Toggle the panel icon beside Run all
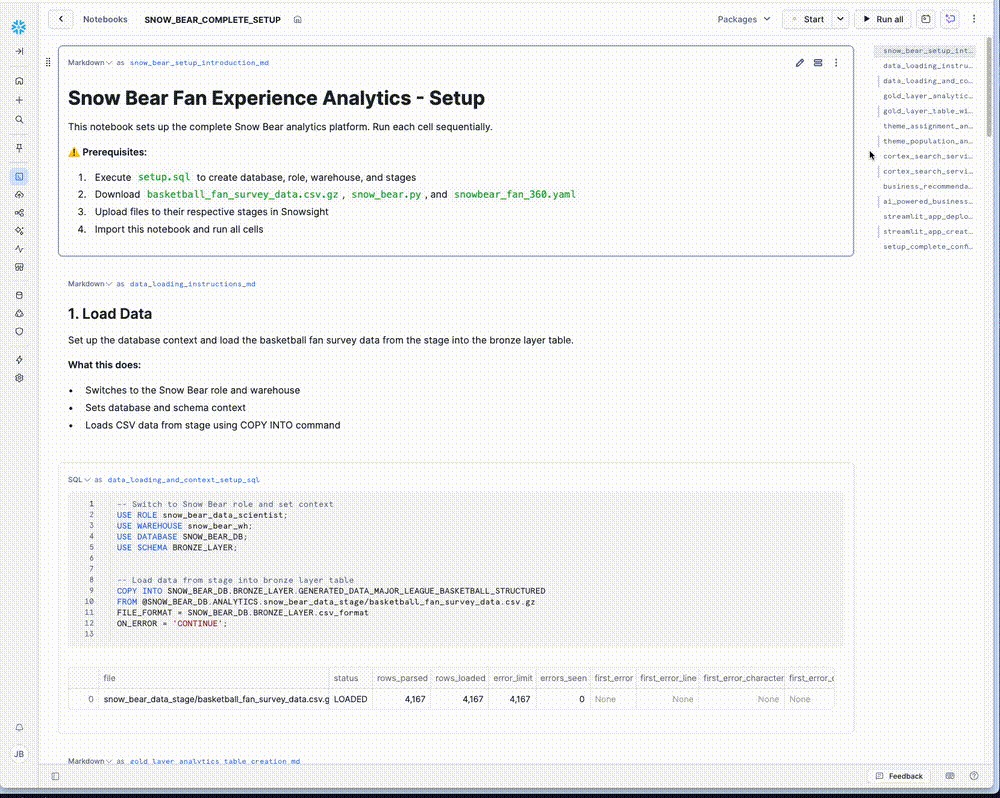Viewport: 1000px width, 798px height. click(926, 19)
